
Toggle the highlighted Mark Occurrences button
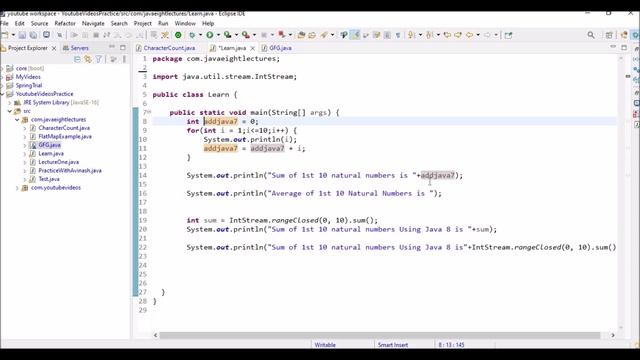coord(356,35)
